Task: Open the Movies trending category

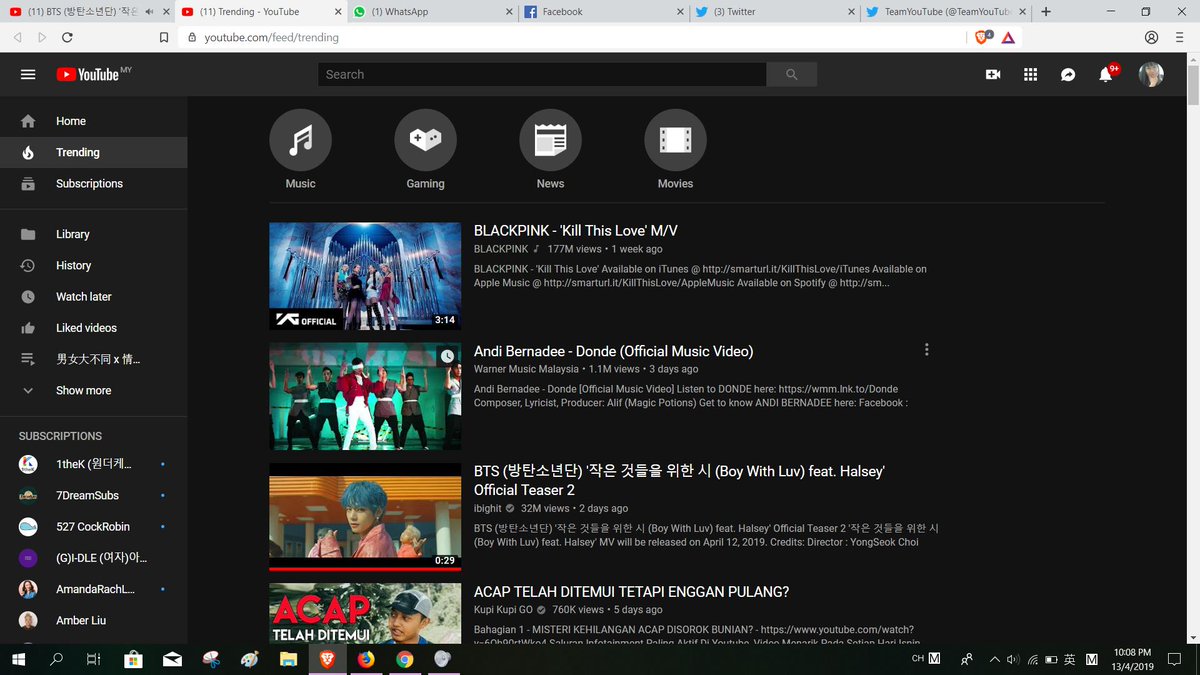Action: (x=675, y=149)
